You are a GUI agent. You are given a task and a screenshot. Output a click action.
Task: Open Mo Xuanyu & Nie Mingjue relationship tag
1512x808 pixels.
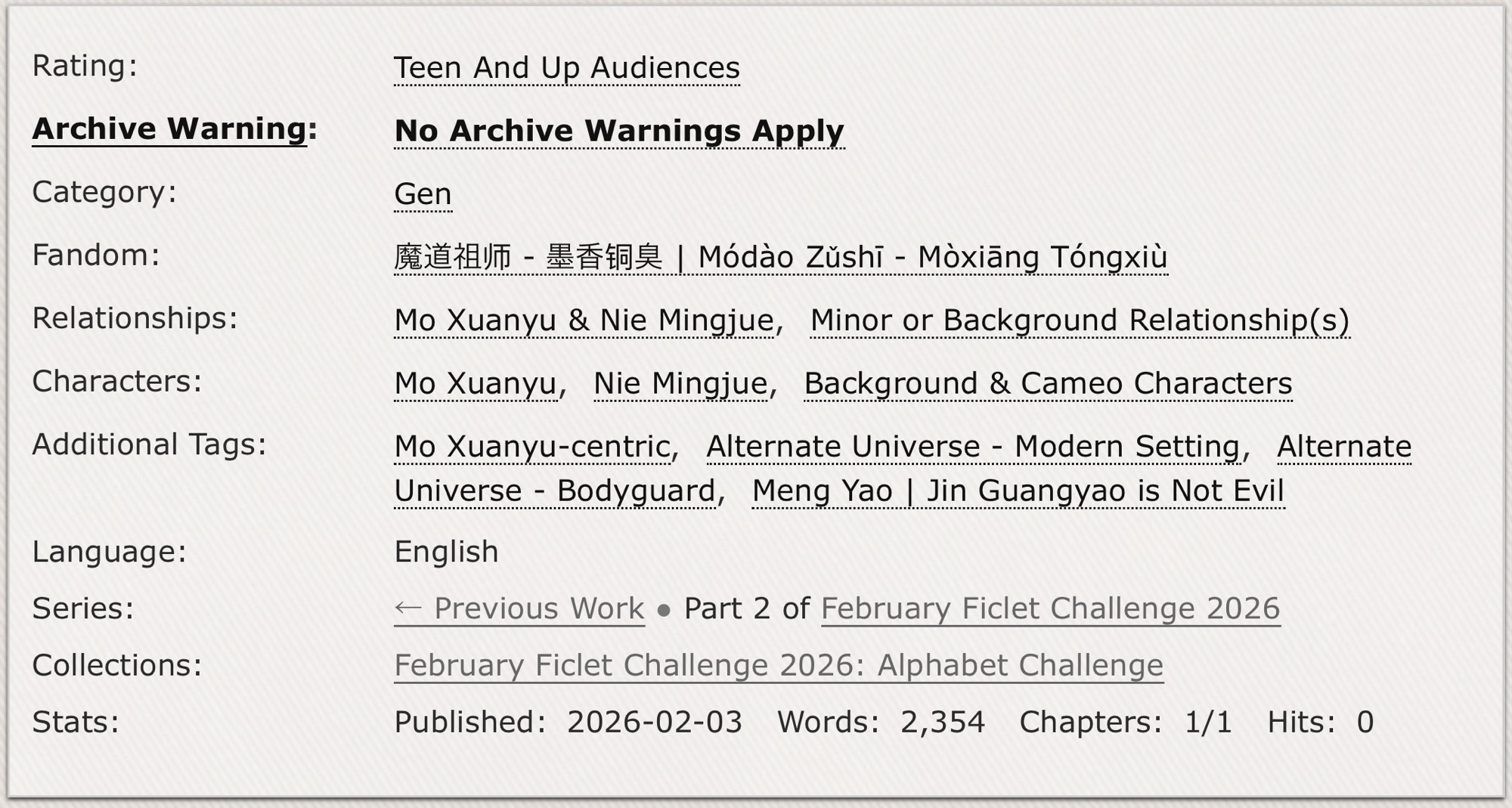pos(584,320)
